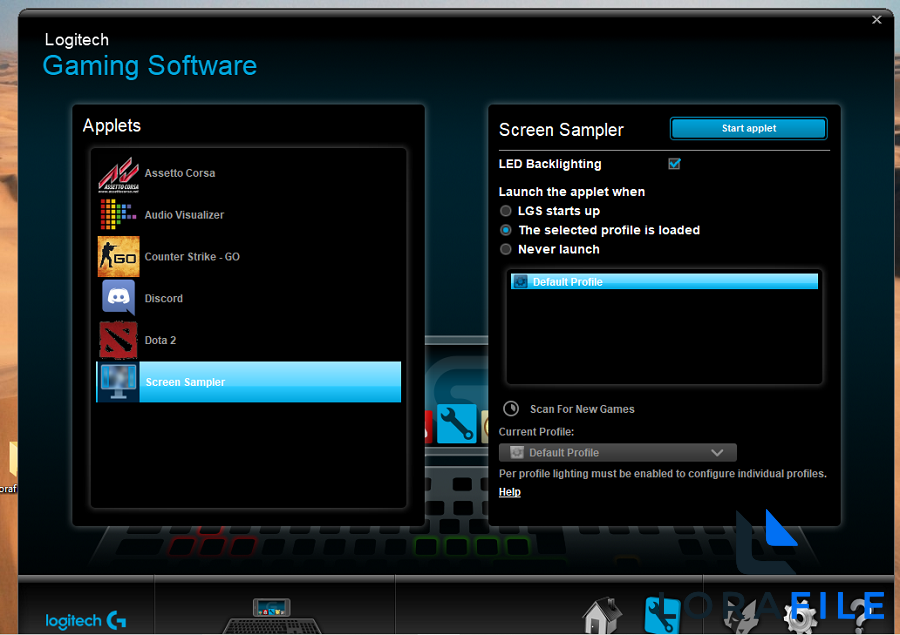The width and height of the screenshot is (900, 635).
Task: Select the Discord applet
Action: click(163, 298)
